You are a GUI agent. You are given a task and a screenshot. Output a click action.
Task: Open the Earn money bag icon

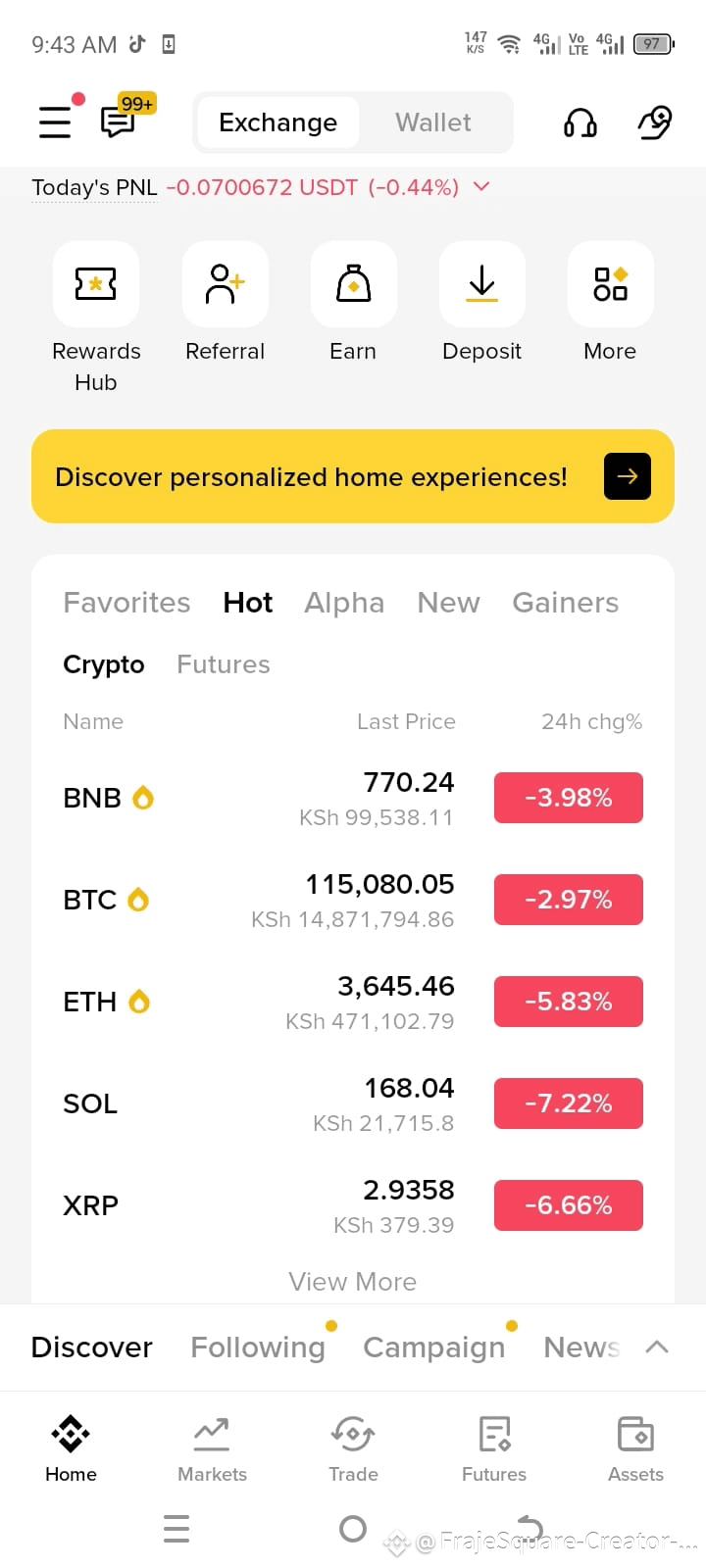click(354, 284)
